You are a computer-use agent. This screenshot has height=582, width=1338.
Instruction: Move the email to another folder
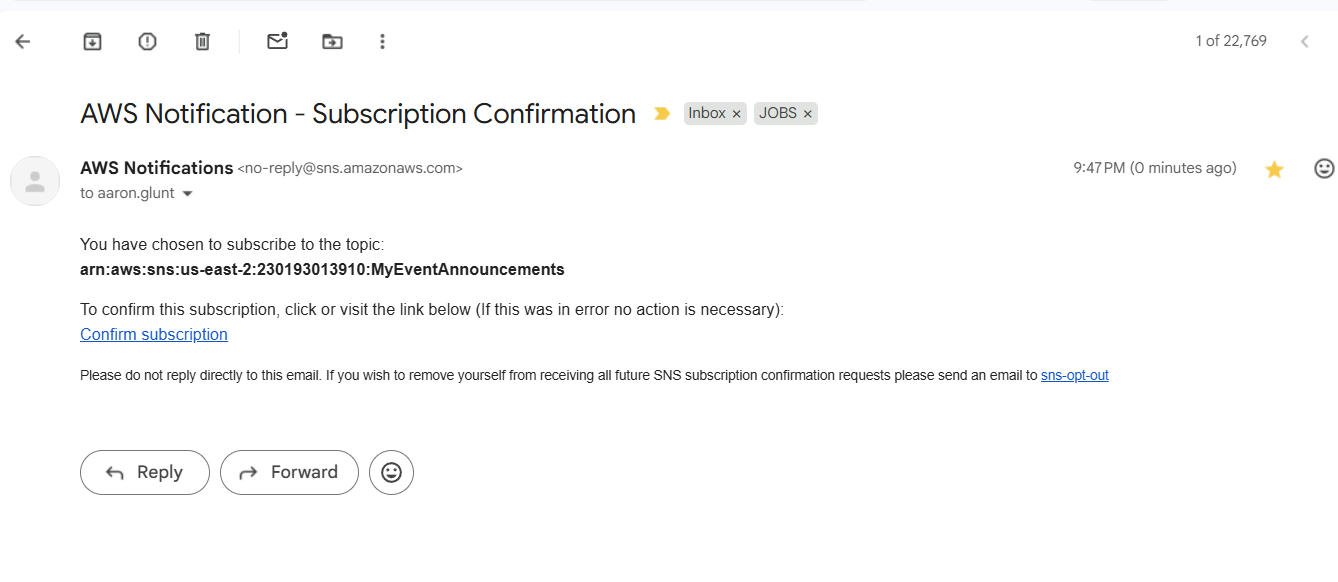point(332,41)
